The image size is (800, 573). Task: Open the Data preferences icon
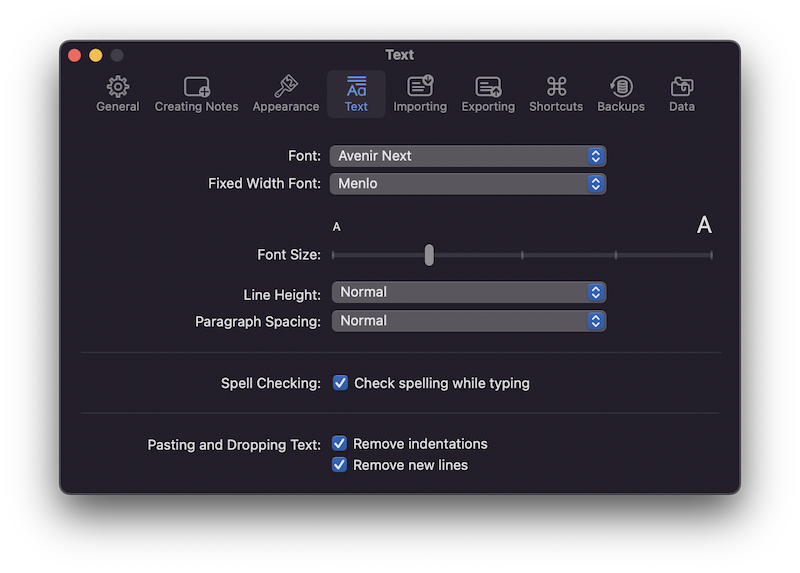[682, 87]
